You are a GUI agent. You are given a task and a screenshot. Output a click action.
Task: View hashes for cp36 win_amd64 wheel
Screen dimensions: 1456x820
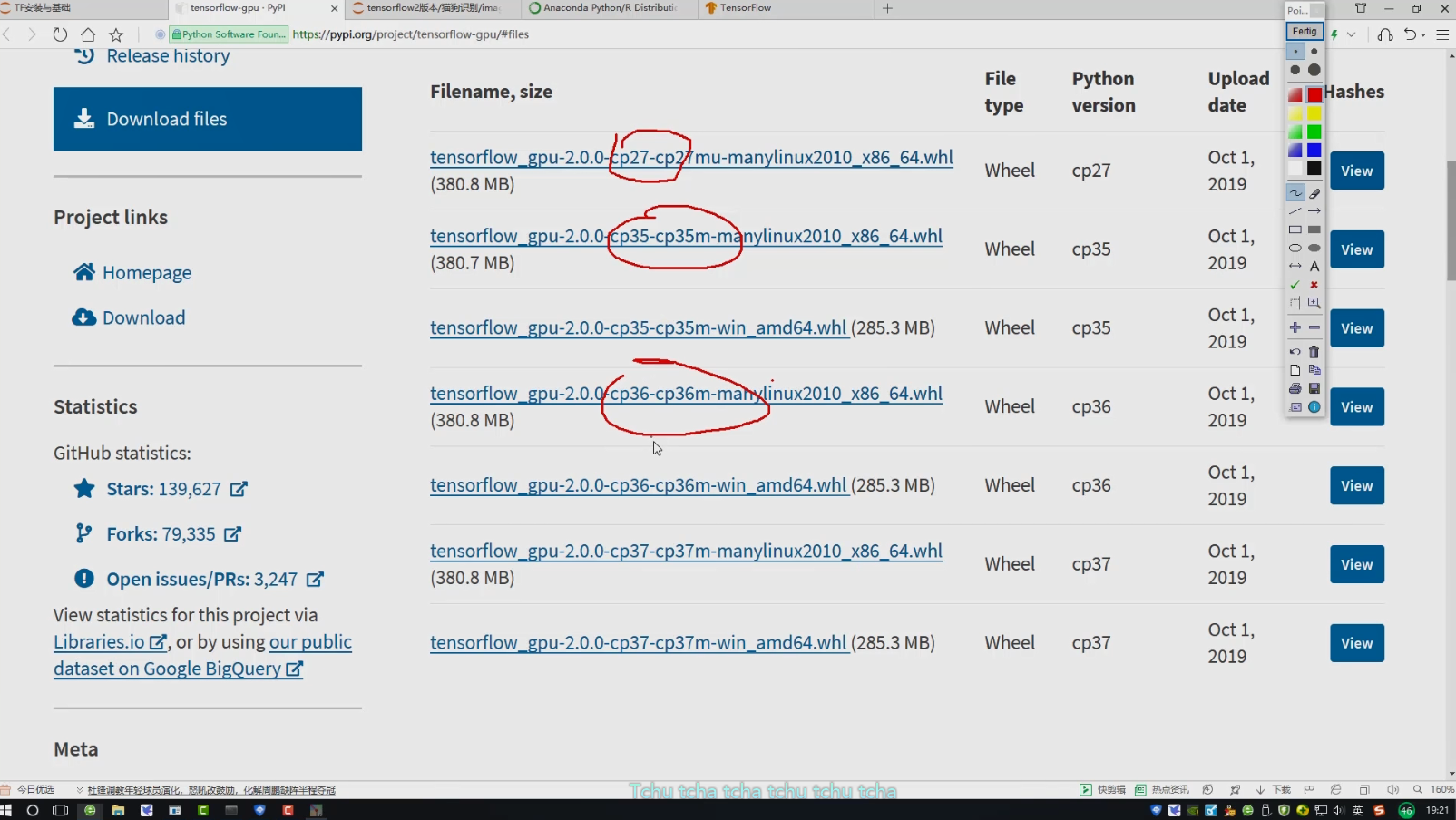[1357, 486]
